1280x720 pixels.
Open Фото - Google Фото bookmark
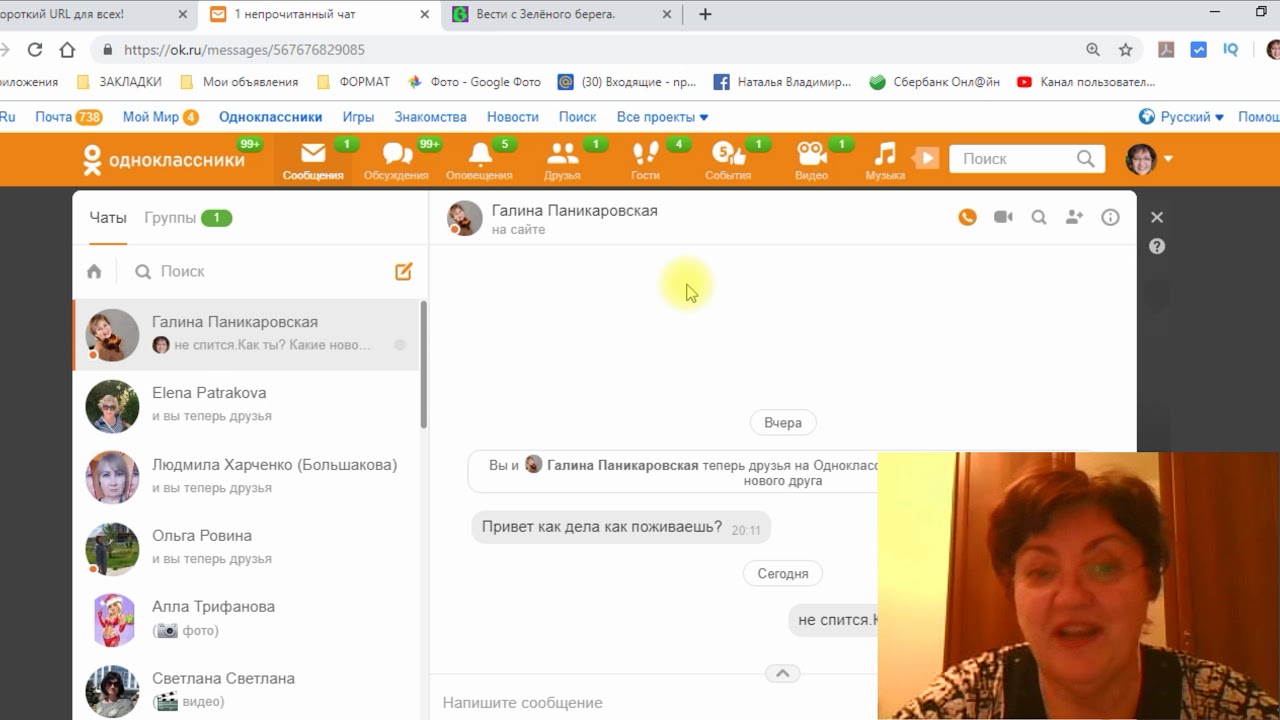[x=473, y=82]
